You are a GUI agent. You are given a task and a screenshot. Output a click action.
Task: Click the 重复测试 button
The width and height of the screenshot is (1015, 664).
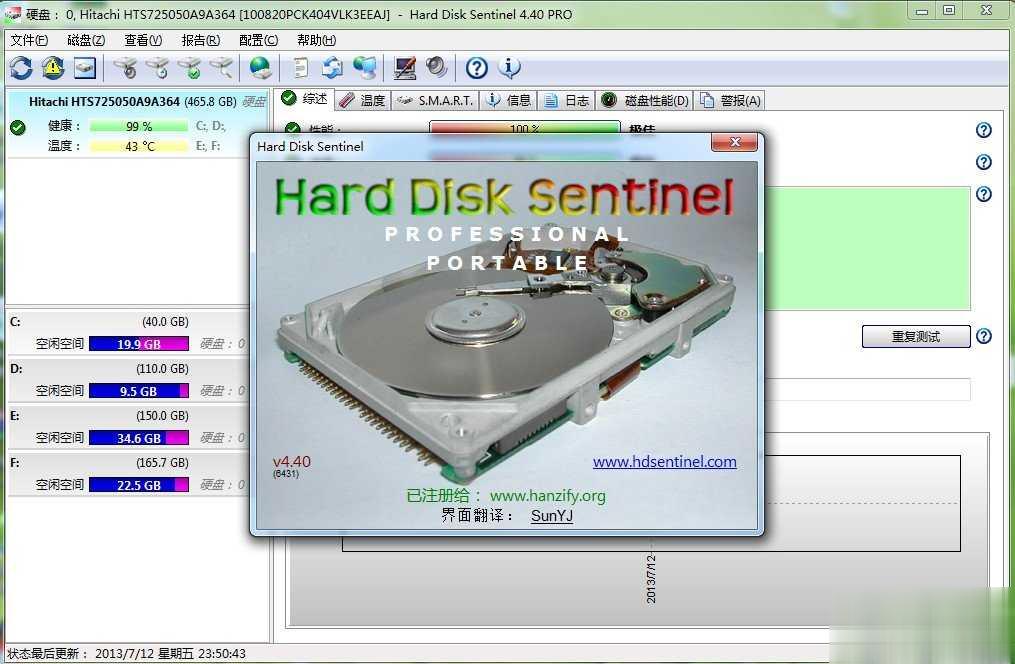click(x=916, y=337)
